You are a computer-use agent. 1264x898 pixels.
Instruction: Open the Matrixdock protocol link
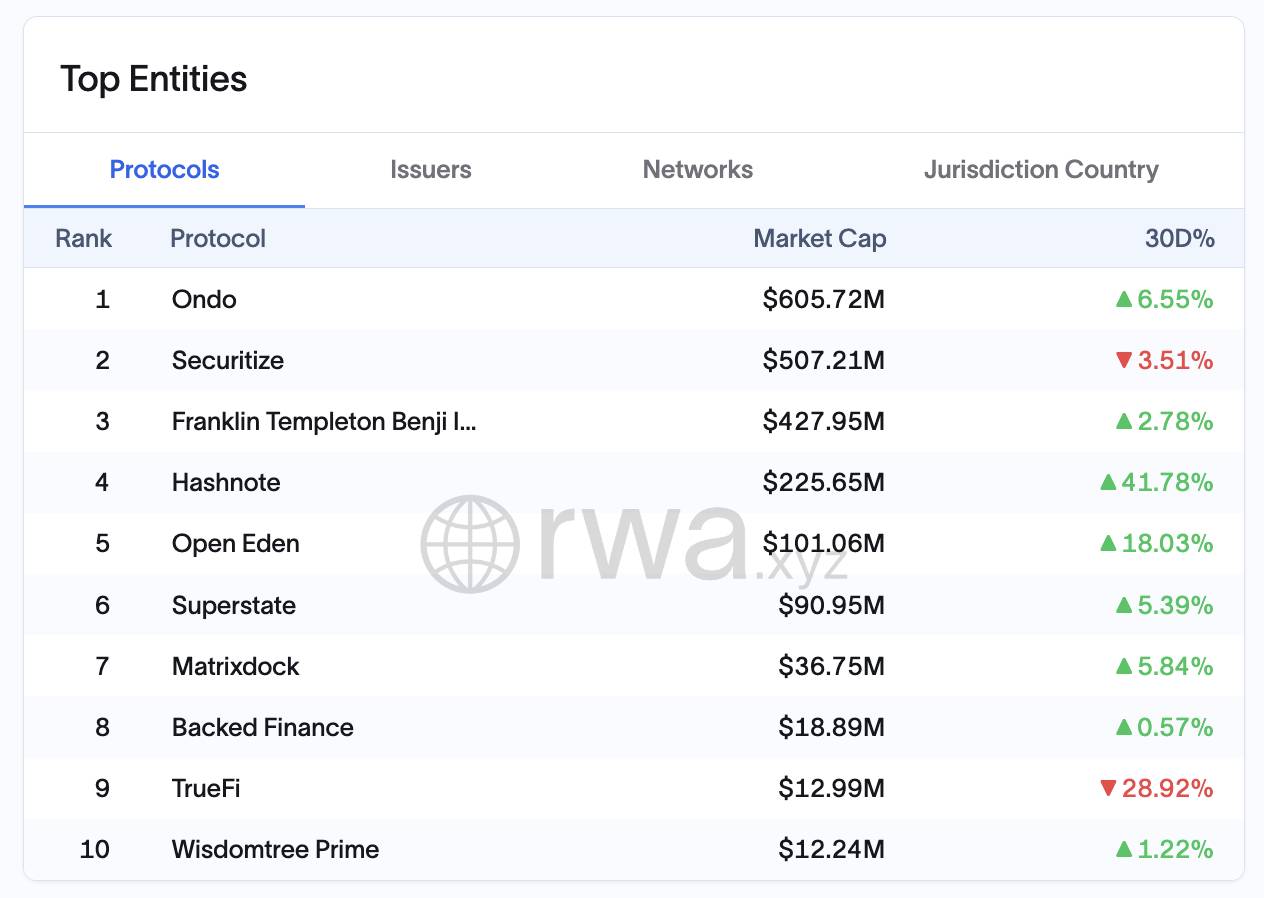pyautogui.click(x=236, y=666)
